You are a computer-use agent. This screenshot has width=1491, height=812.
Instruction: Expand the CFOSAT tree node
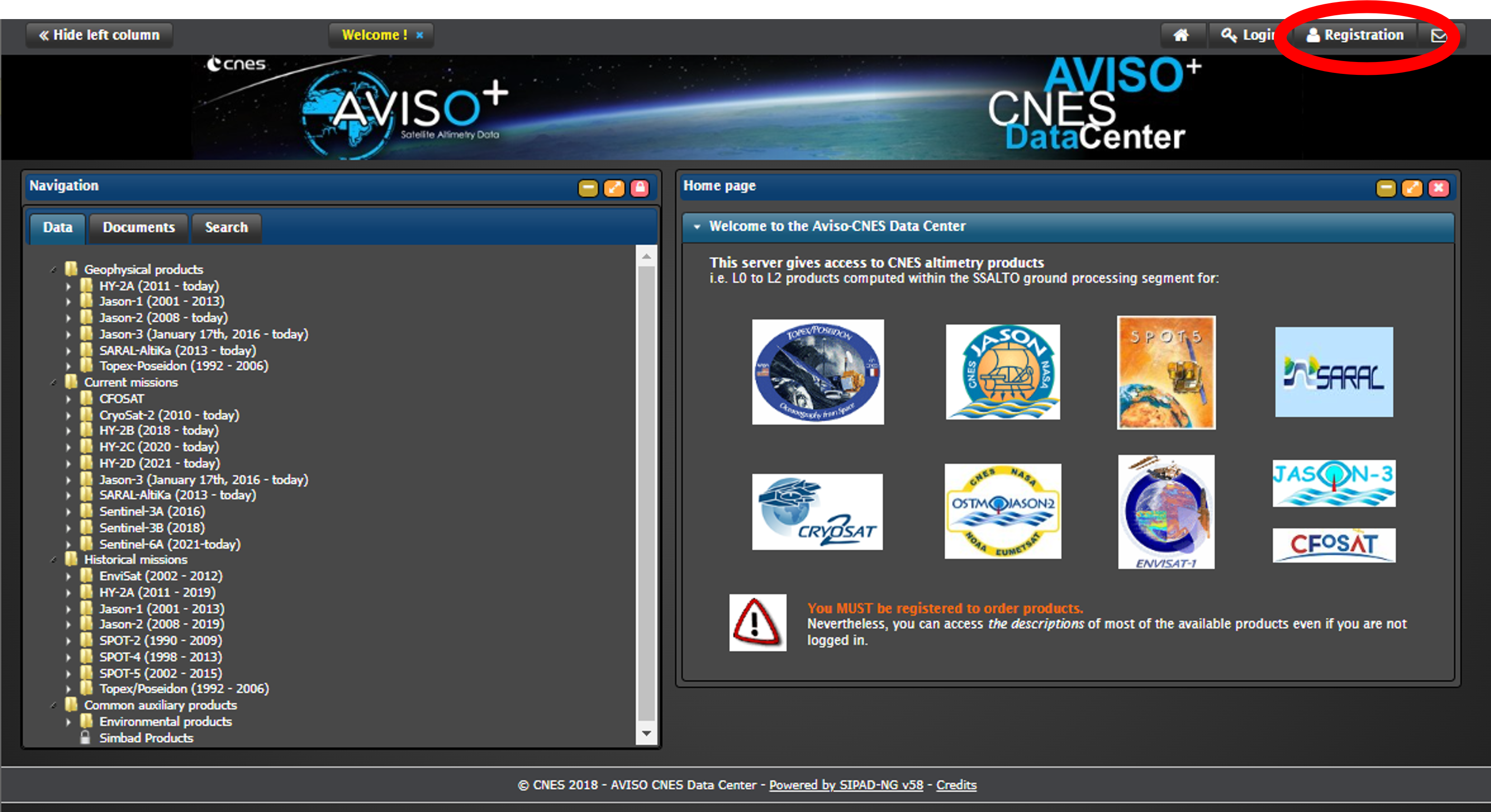point(68,400)
